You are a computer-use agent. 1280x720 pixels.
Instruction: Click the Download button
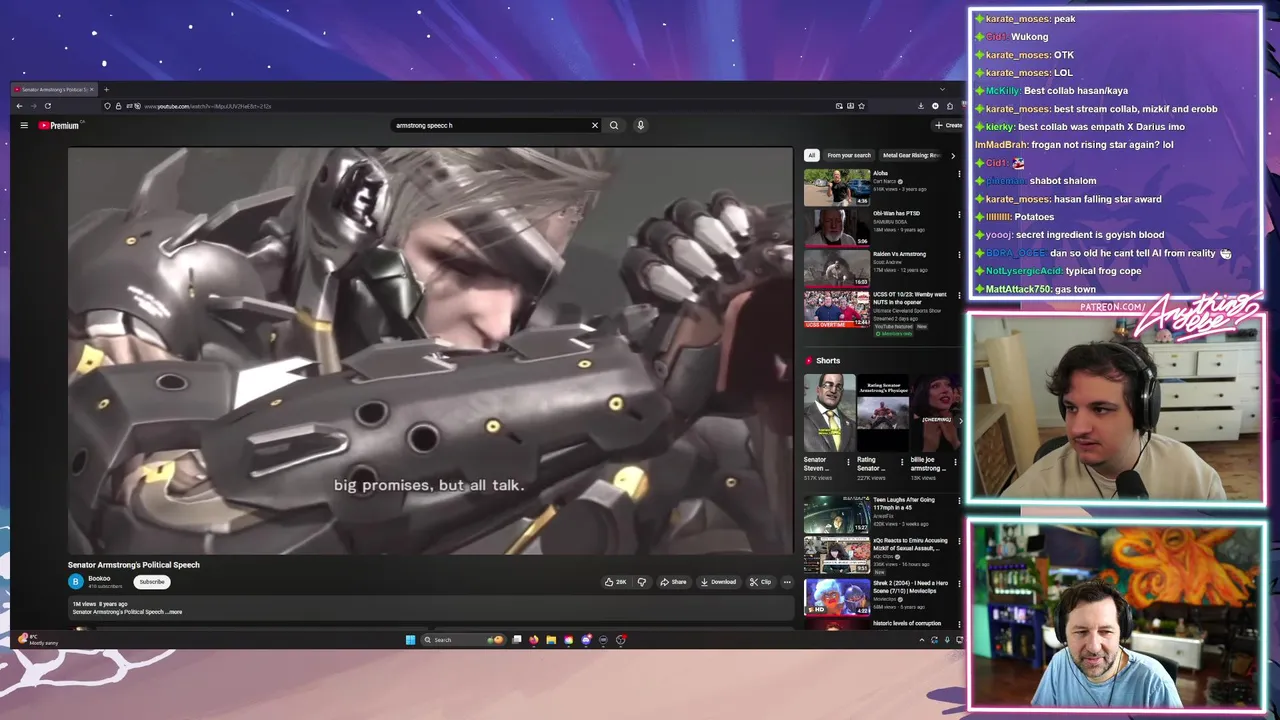(x=718, y=582)
